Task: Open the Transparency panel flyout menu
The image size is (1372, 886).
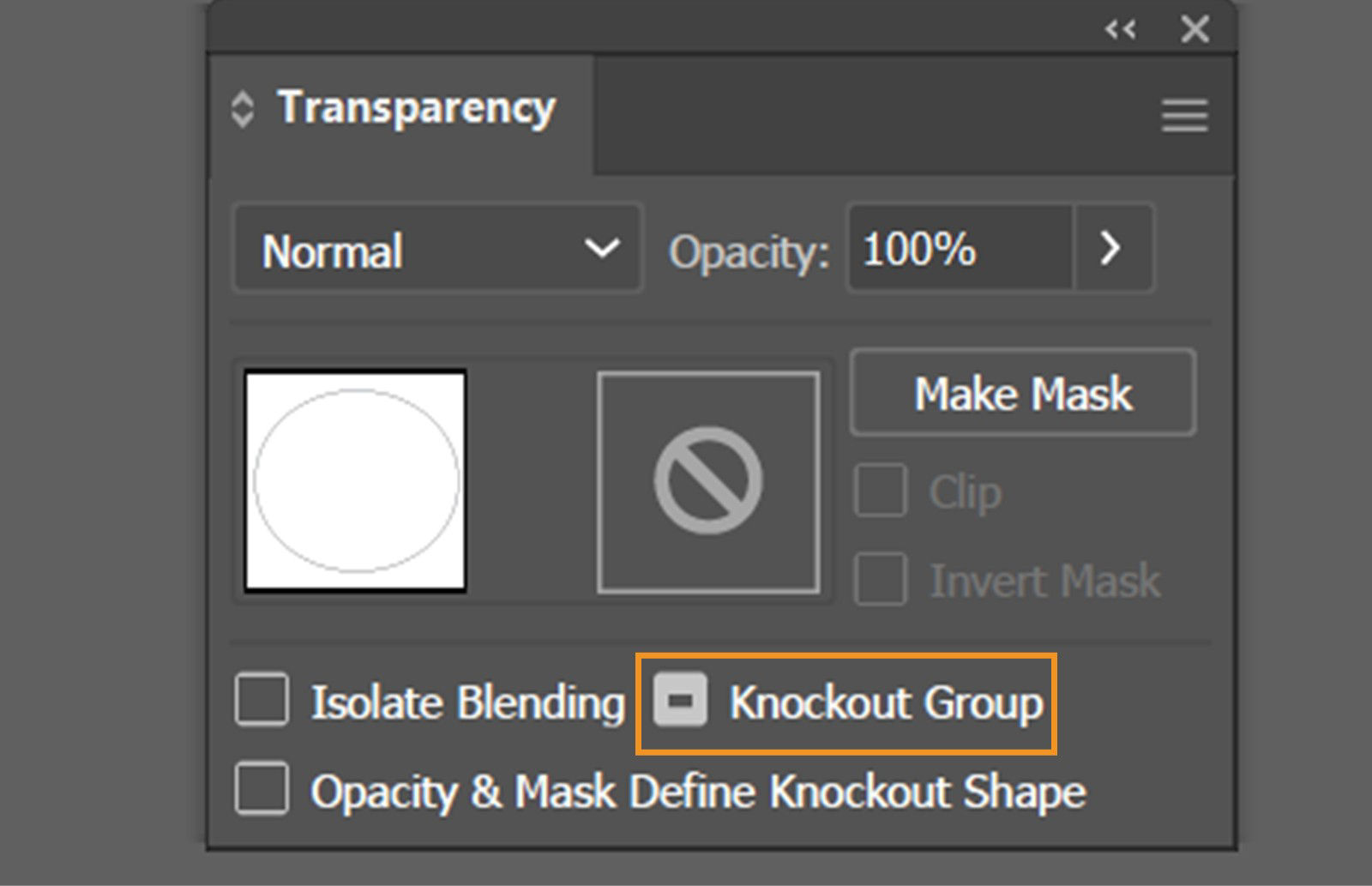Action: [1183, 115]
